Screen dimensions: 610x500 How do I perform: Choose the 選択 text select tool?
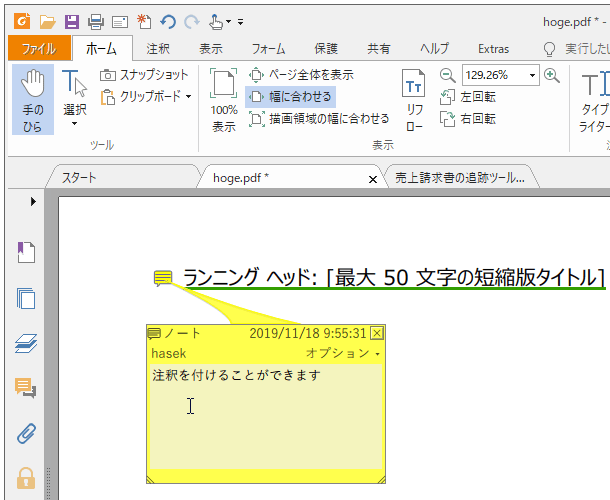pyautogui.click(x=74, y=93)
